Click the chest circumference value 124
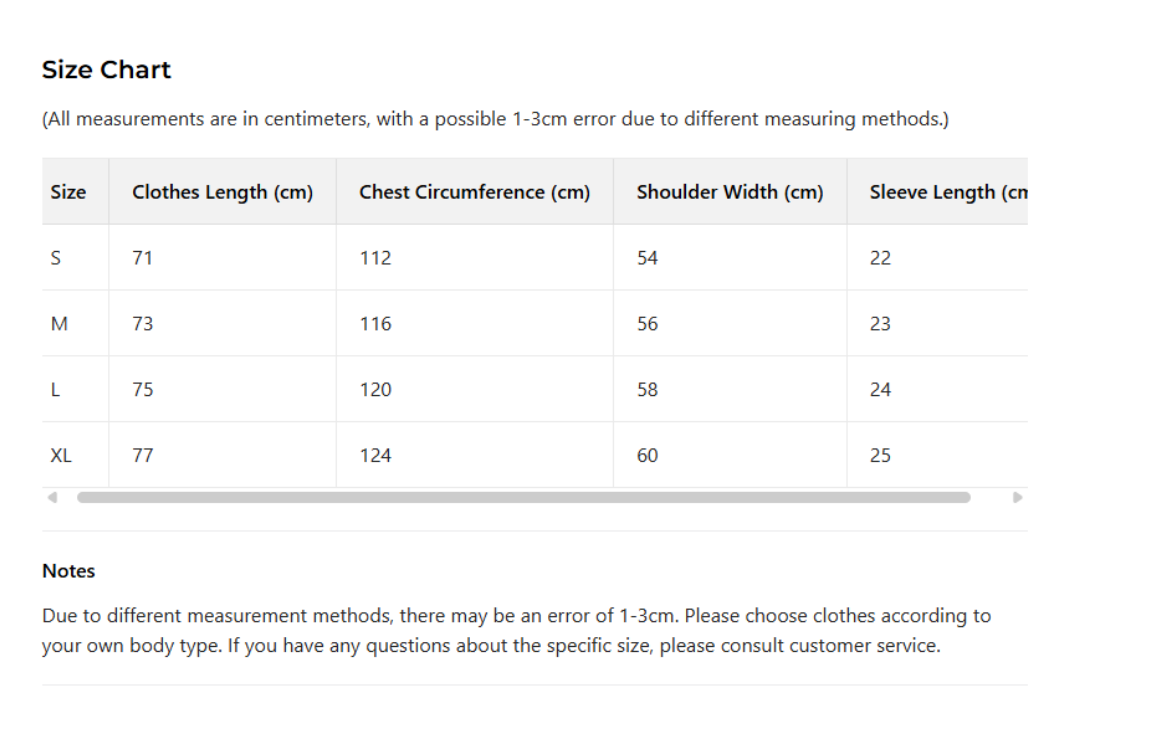This screenshot has height=729, width=1156. tap(375, 456)
